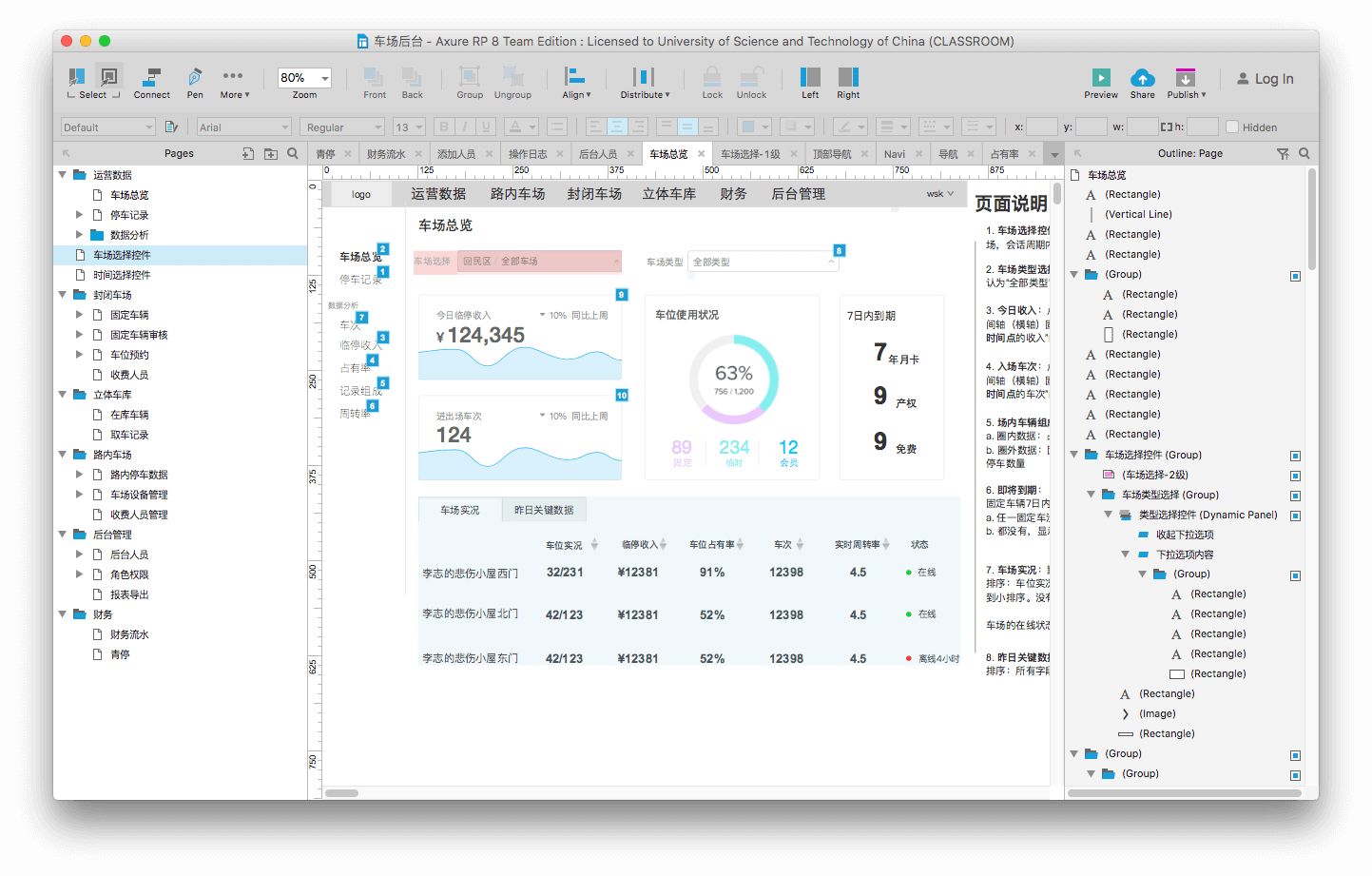The width and height of the screenshot is (1372, 876).
Task: Toggle marker on 类型选择控件 (Dynamic Panel) row
Action: tap(1295, 516)
